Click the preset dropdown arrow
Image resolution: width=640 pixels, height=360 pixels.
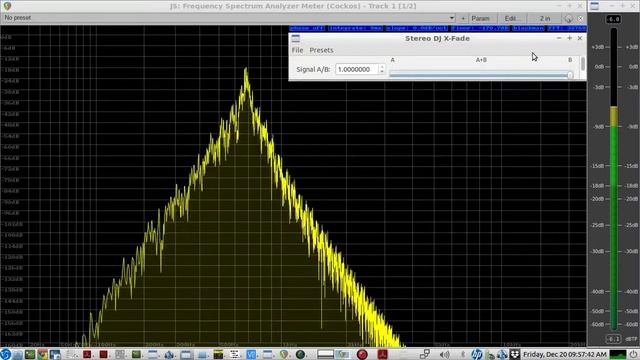[x=451, y=18]
